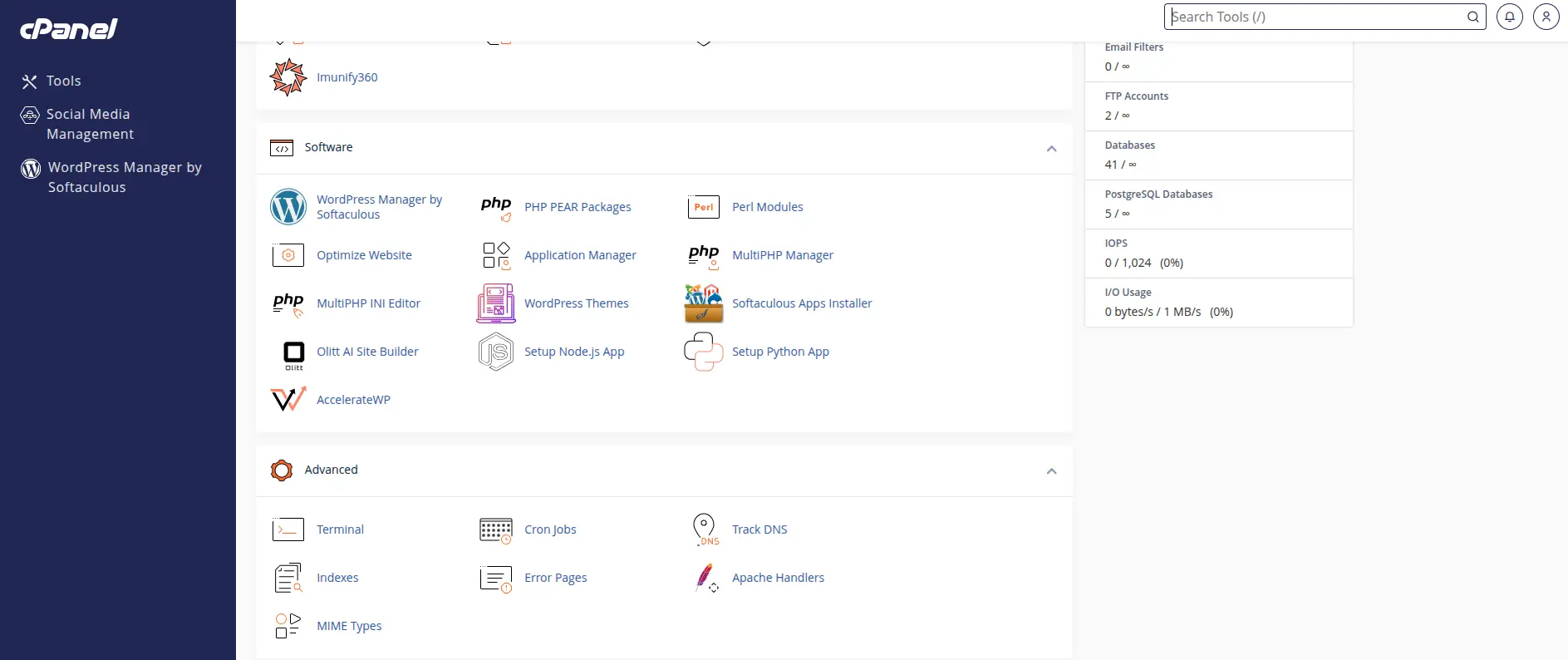Select the Databases statistic label
The width and height of the screenshot is (1568, 660).
coord(1129,145)
